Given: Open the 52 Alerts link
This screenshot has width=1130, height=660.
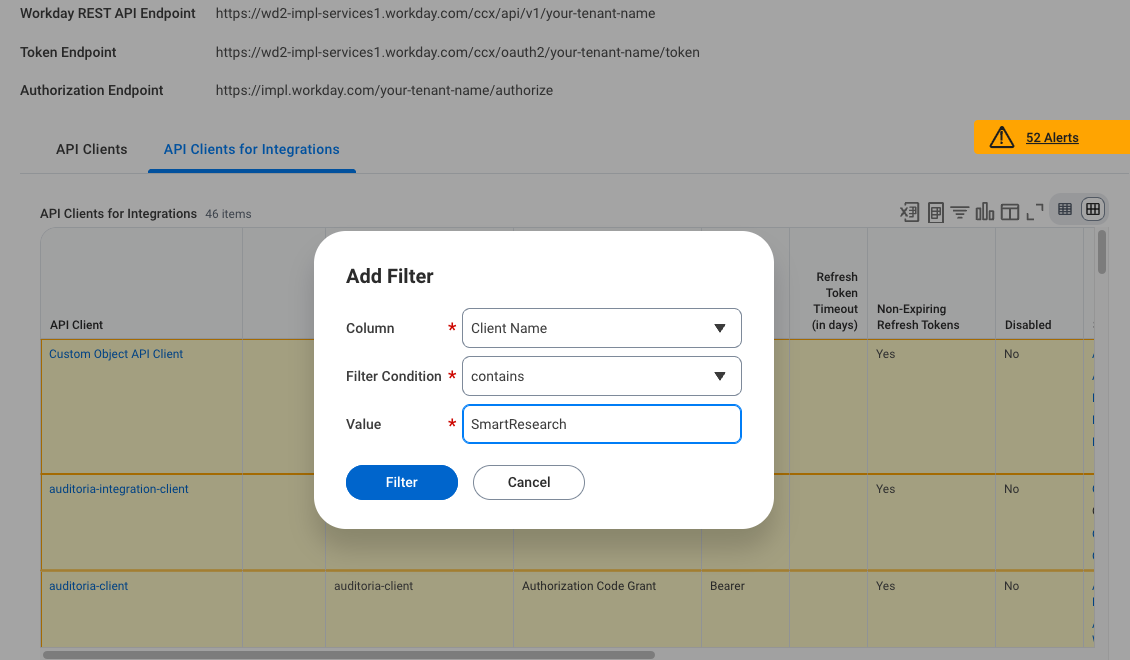Looking at the screenshot, I should tap(1052, 138).
